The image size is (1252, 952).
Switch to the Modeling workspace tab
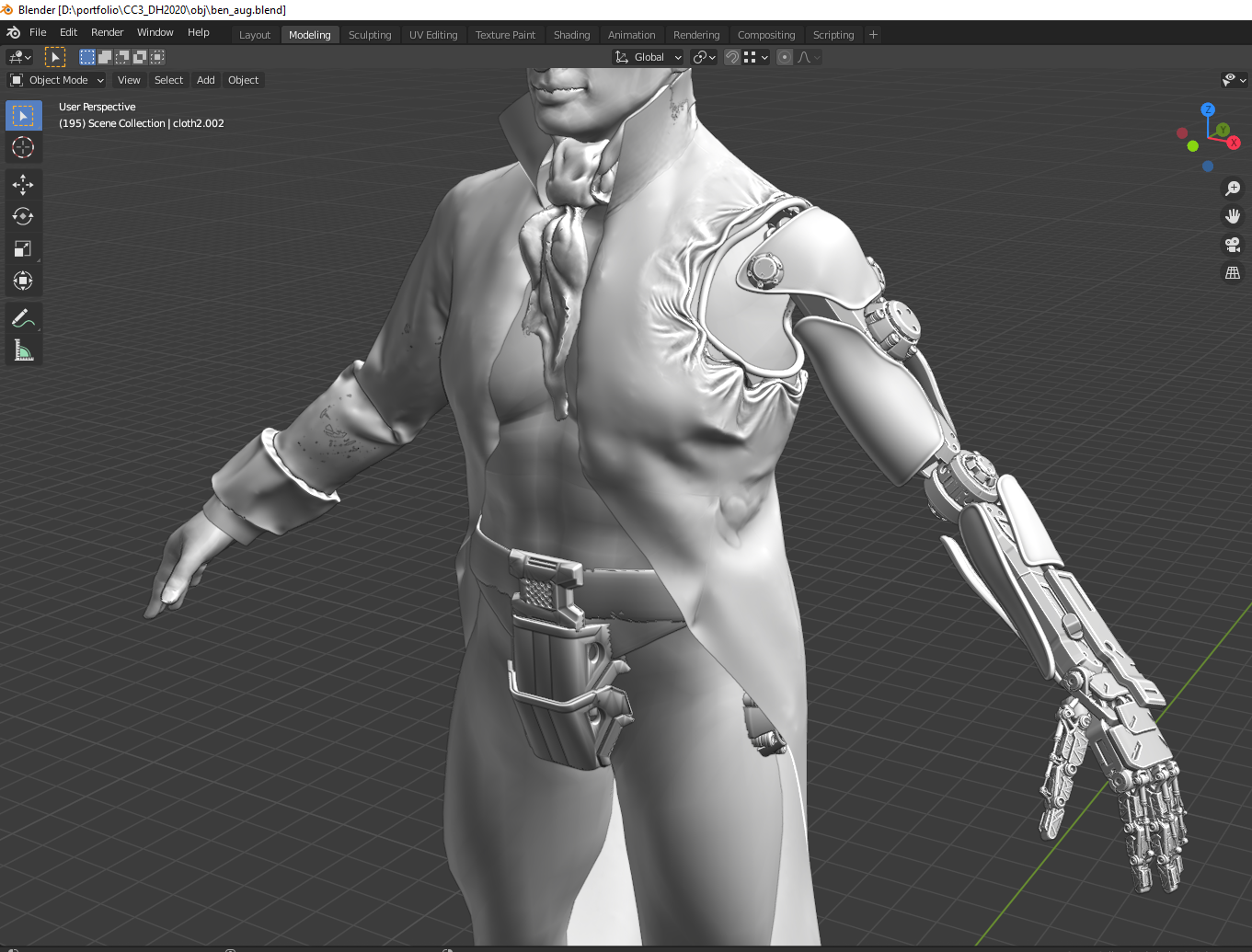[x=310, y=35]
